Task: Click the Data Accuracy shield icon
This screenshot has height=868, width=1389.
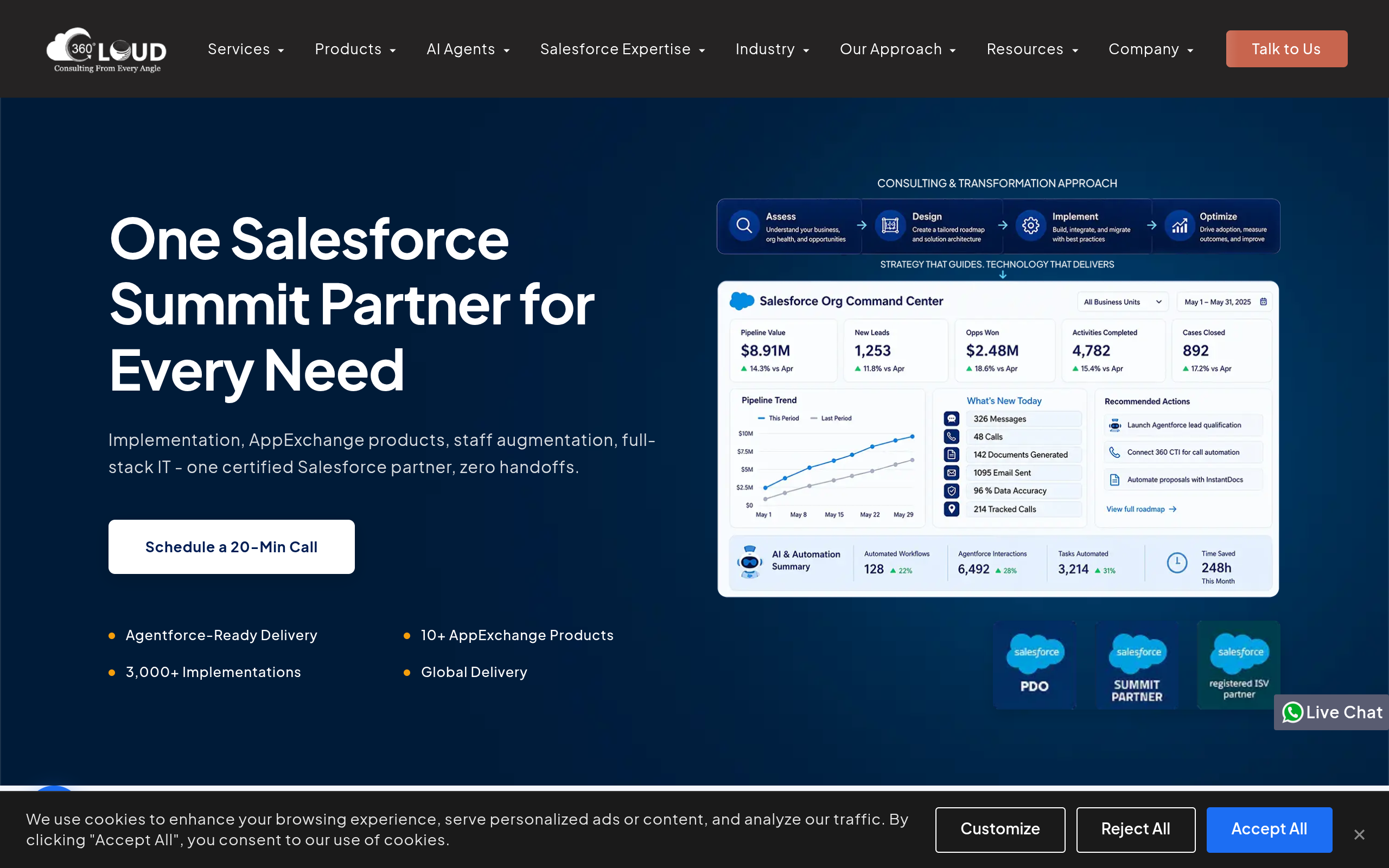Action: tap(952, 491)
